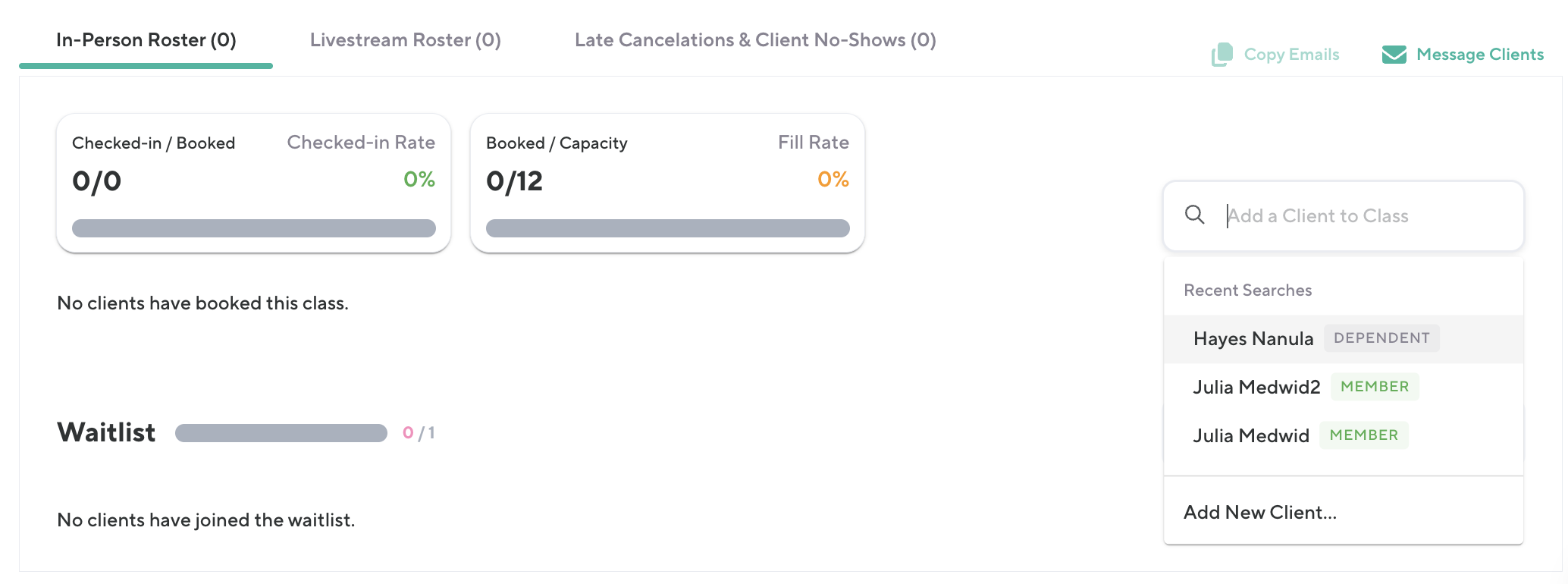
Task: Pick Julia Medwid from recent searches
Action: pyautogui.click(x=1251, y=436)
